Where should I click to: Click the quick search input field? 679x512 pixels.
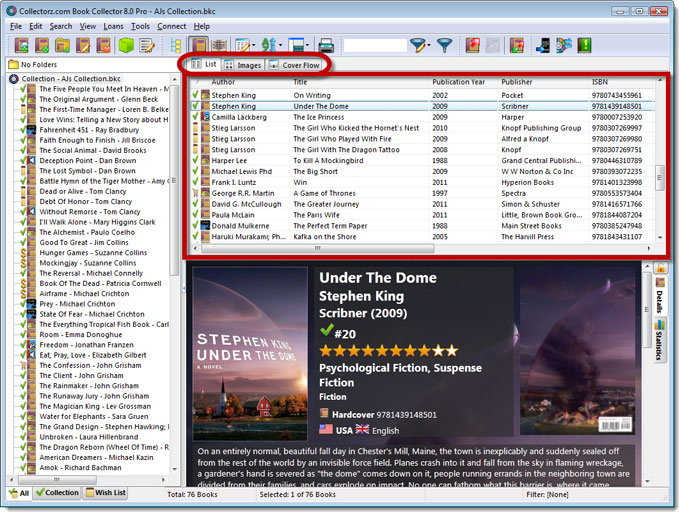click(x=374, y=45)
